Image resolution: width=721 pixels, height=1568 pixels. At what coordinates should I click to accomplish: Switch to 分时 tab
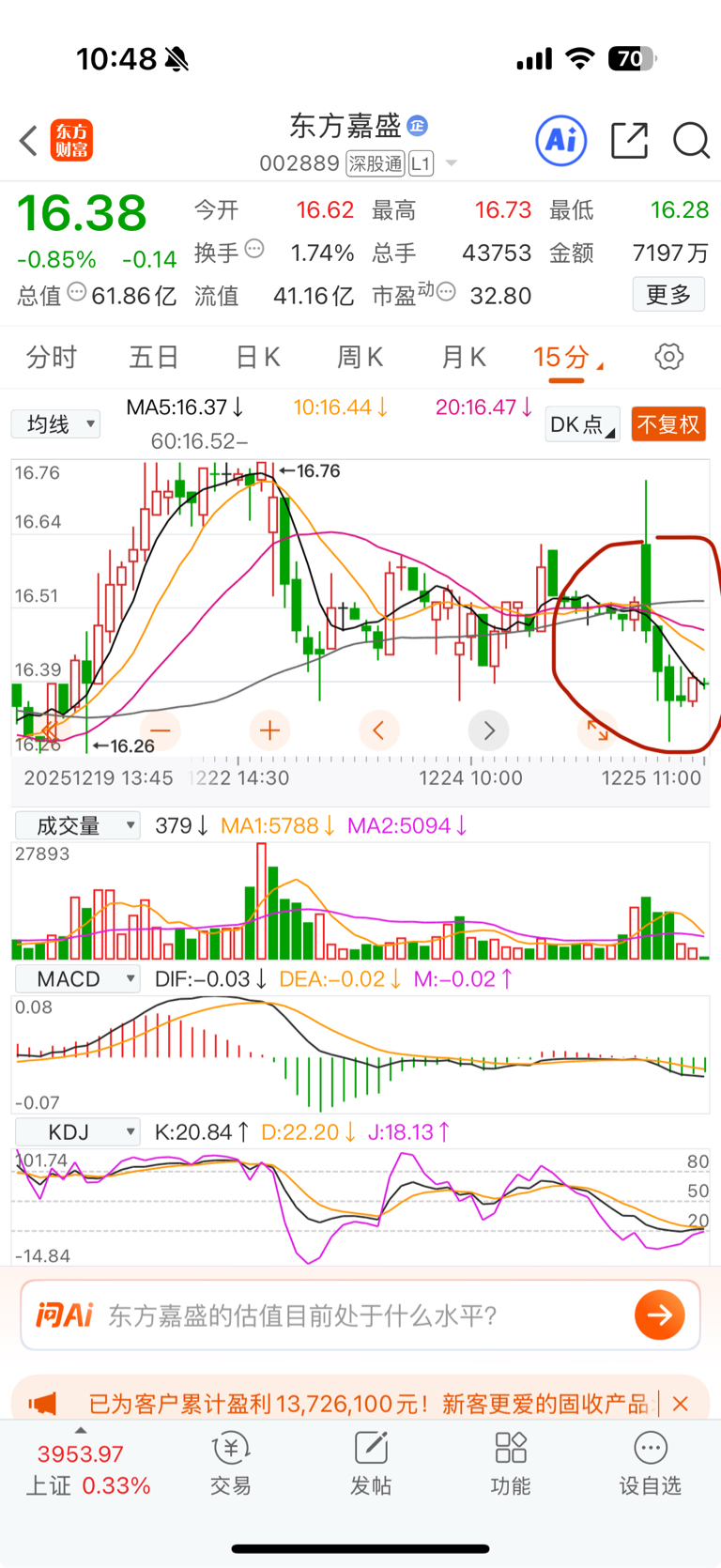[x=52, y=357]
